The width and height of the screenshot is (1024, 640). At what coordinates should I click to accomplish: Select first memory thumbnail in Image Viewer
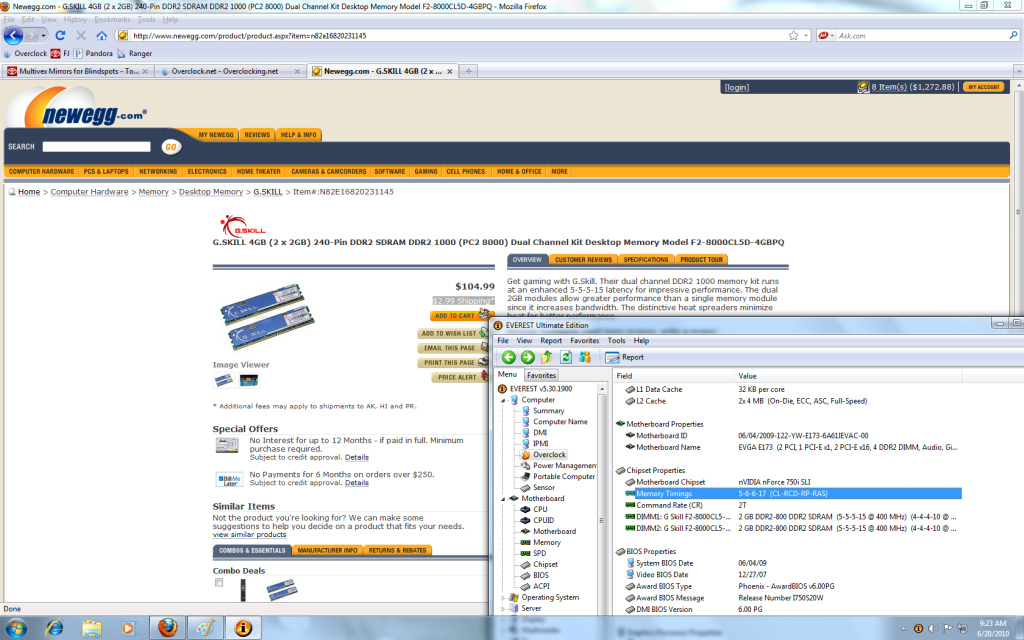224,380
